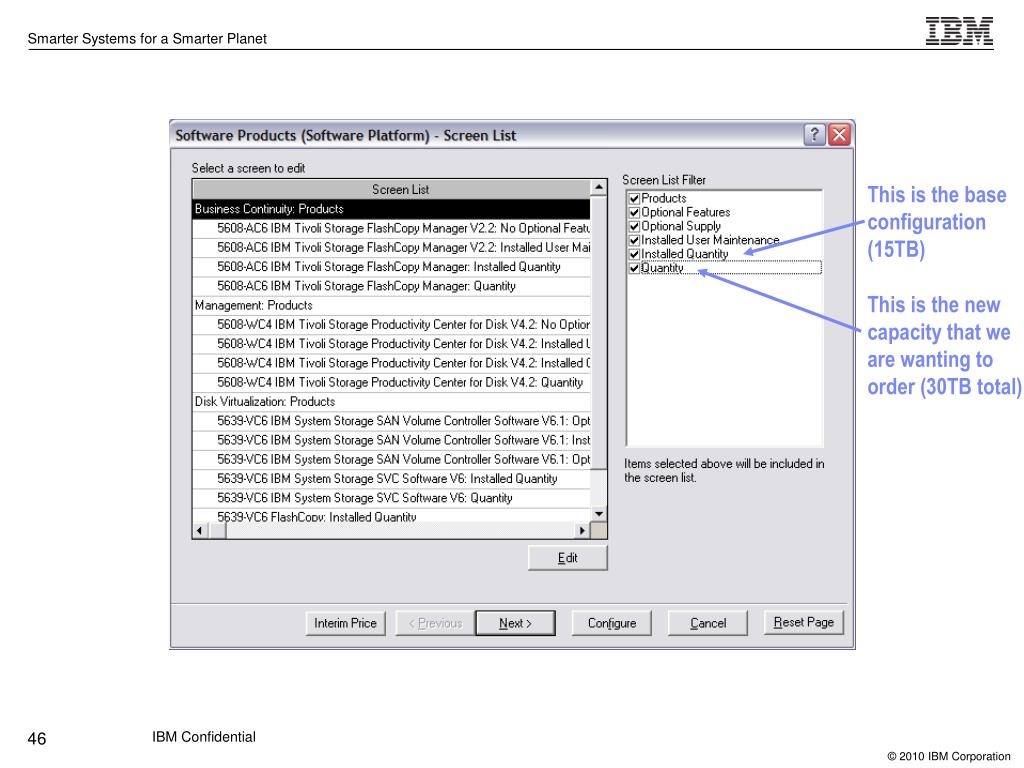Click scroll down arrow of screen list
This screenshot has height=768, width=1024.
coord(599,514)
